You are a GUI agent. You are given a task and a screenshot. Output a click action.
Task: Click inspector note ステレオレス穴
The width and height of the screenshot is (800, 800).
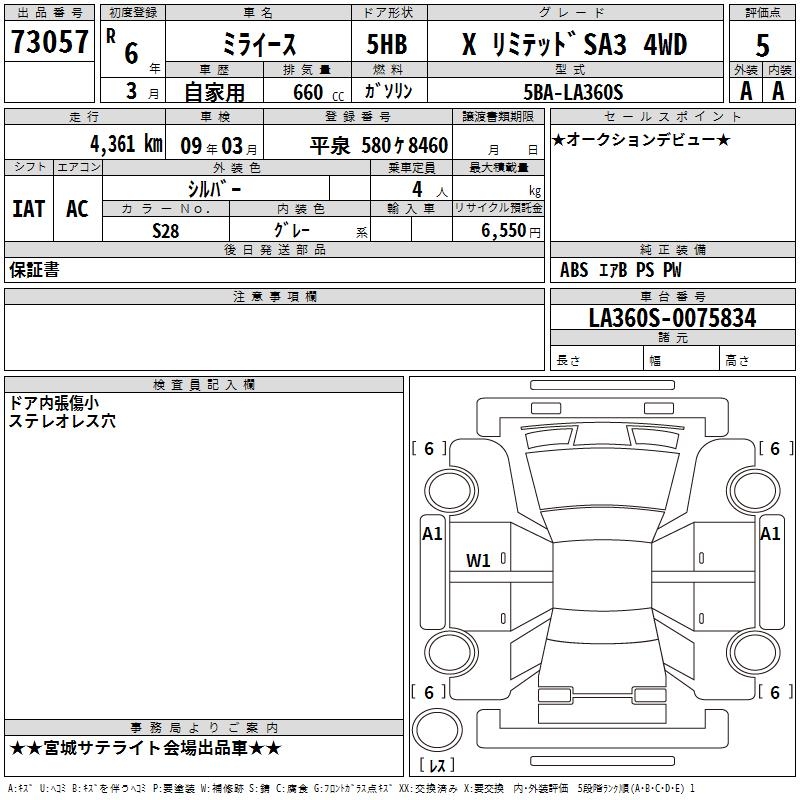click(62, 421)
